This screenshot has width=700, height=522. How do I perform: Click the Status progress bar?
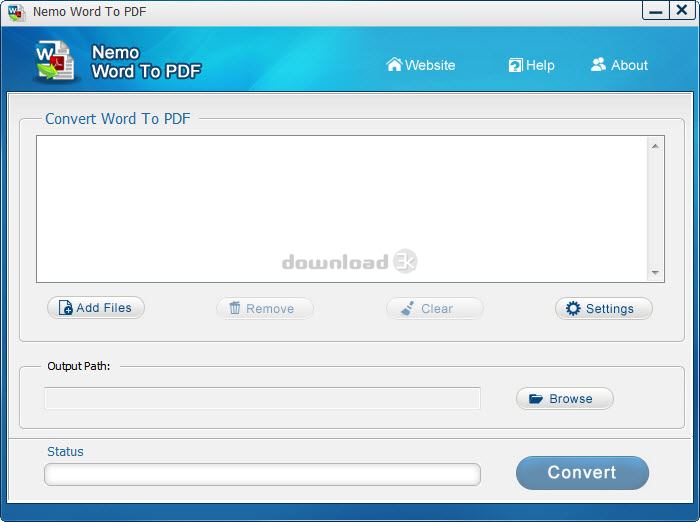click(x=262, y=474)
